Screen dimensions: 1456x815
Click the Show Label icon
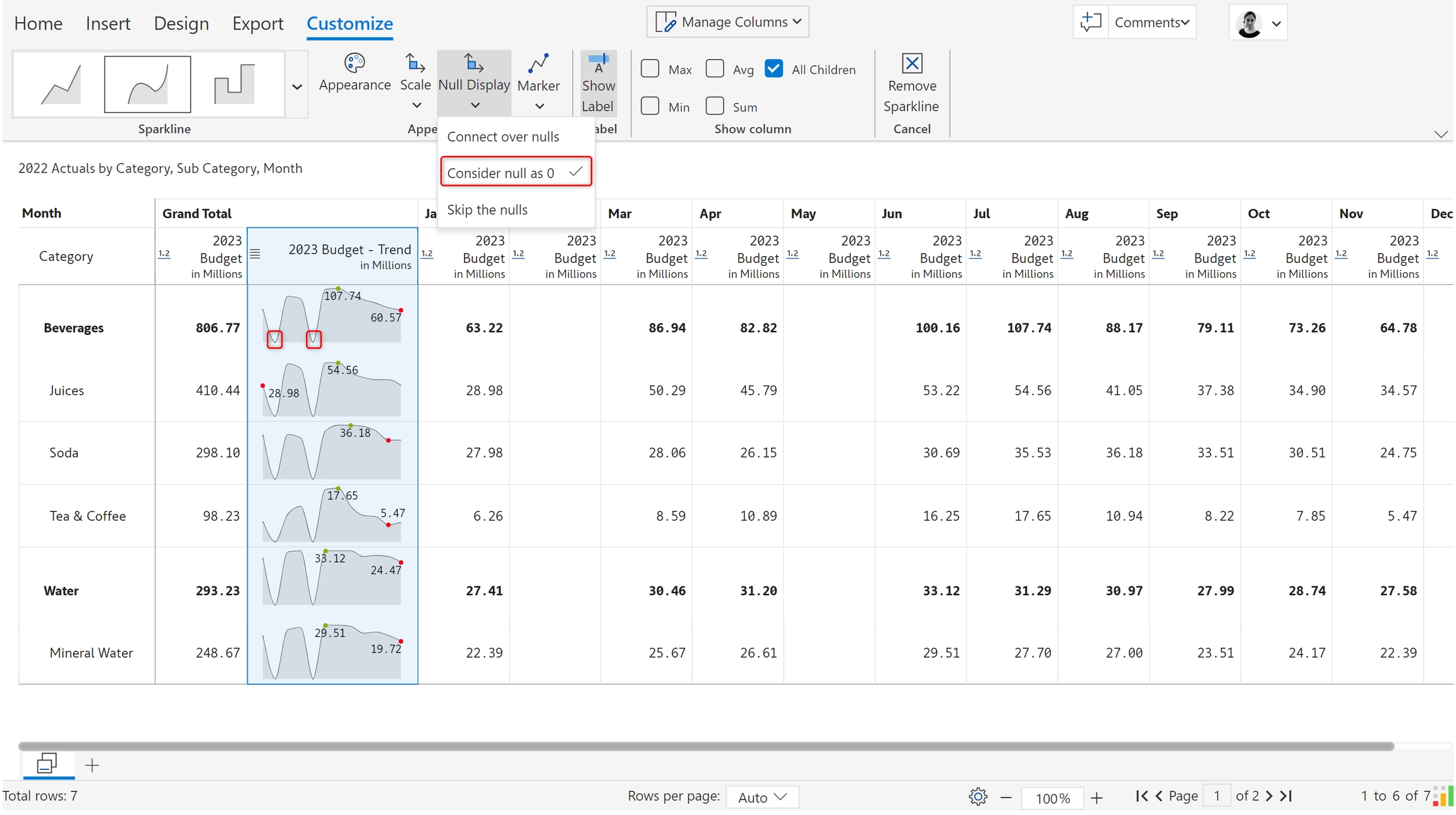(x=597, y=63)
